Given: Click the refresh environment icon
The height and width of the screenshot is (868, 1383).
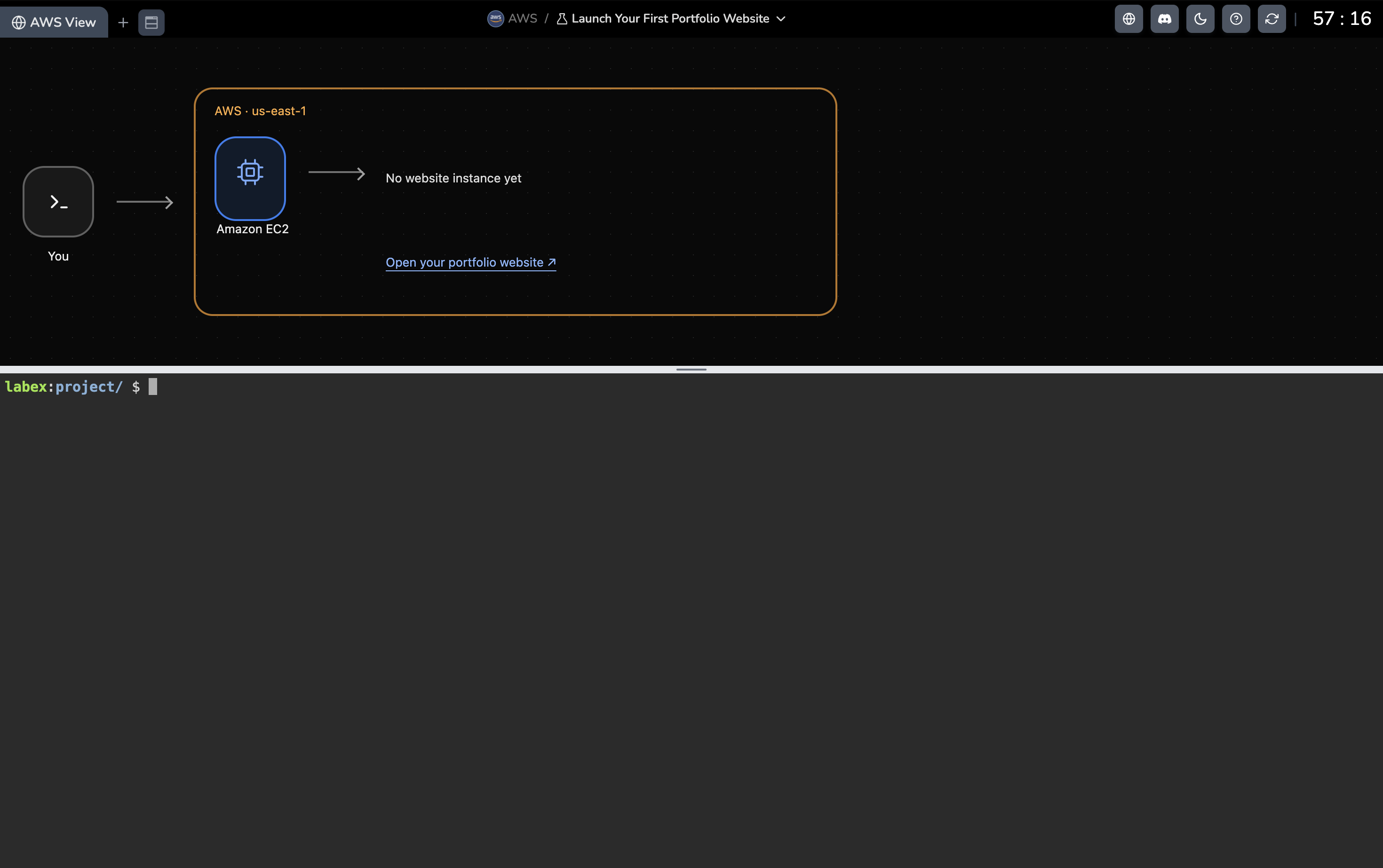Looking at the screenshot, I should click(x=1272, y=19).
